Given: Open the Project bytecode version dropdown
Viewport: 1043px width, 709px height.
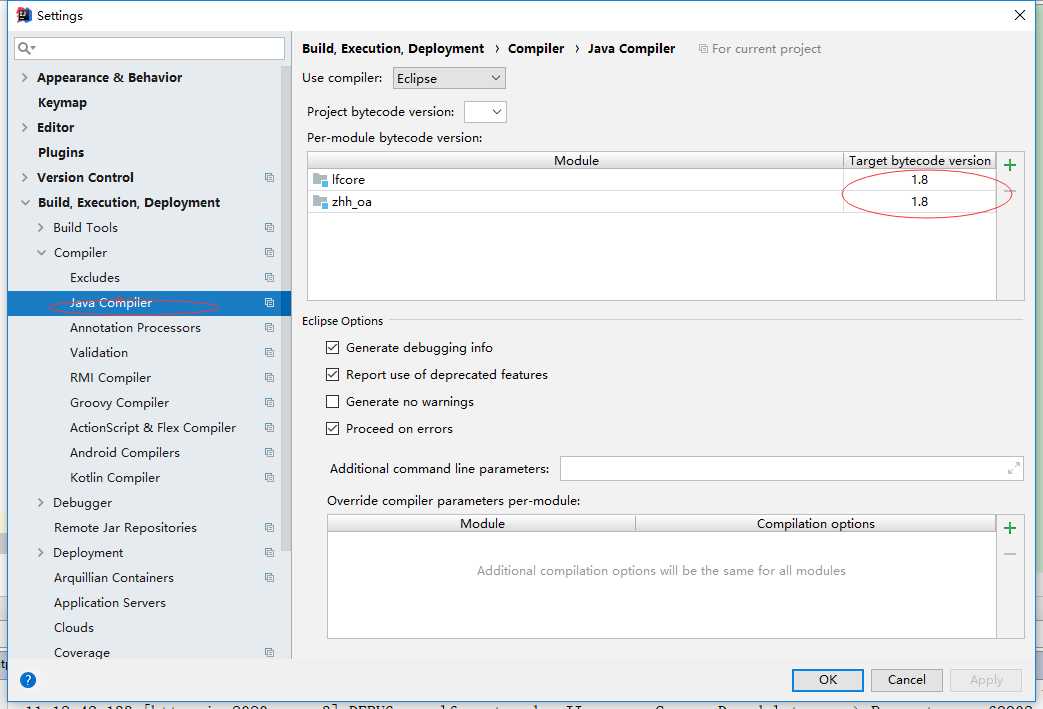Looking at the screenshot, I should (485, 112).
